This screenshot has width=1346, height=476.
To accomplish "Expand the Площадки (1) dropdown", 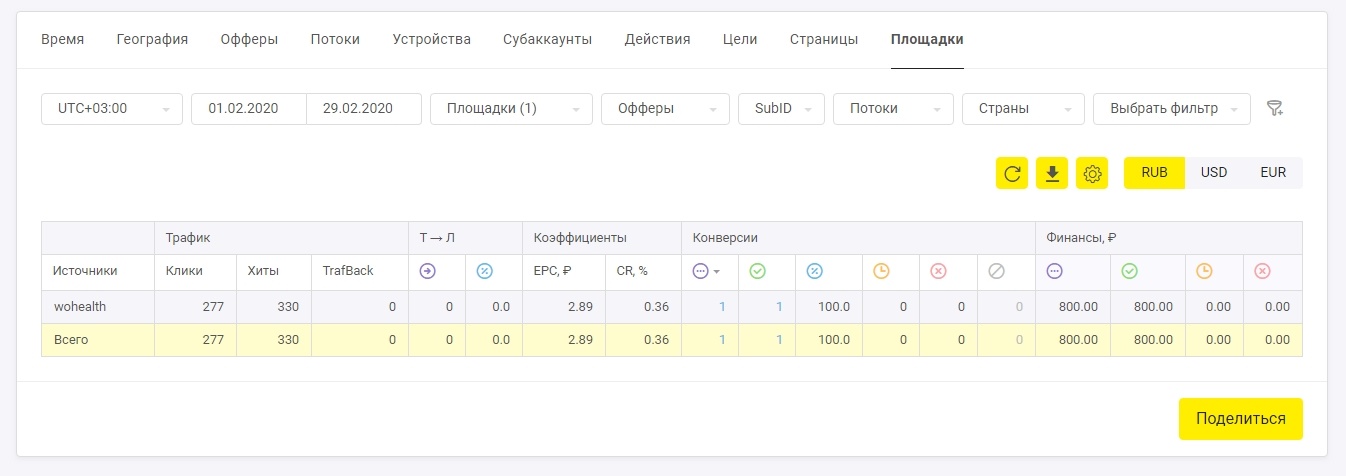I will click(511, 109).
